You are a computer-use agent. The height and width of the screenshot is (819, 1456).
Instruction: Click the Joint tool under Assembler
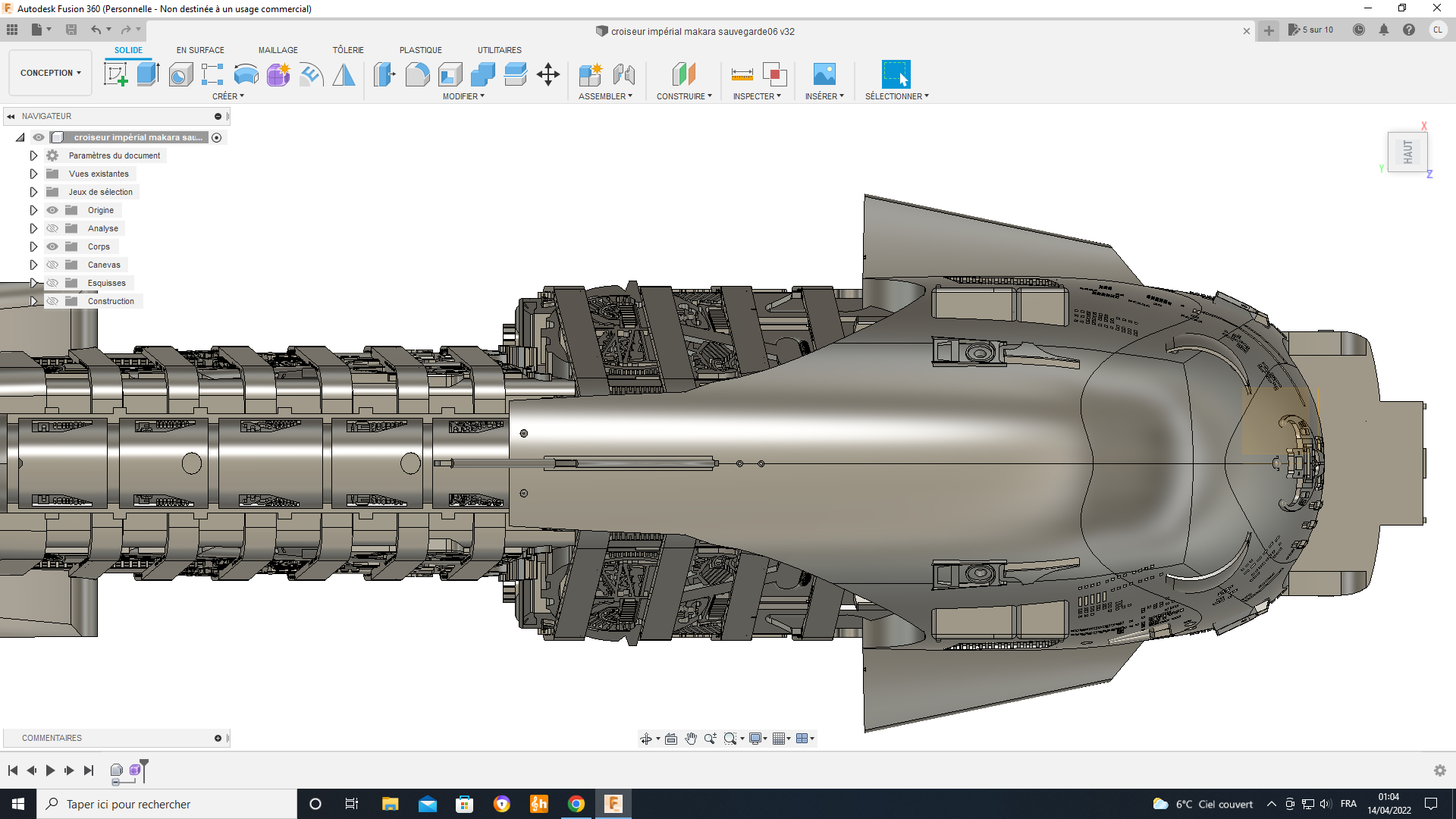(623, 74)
